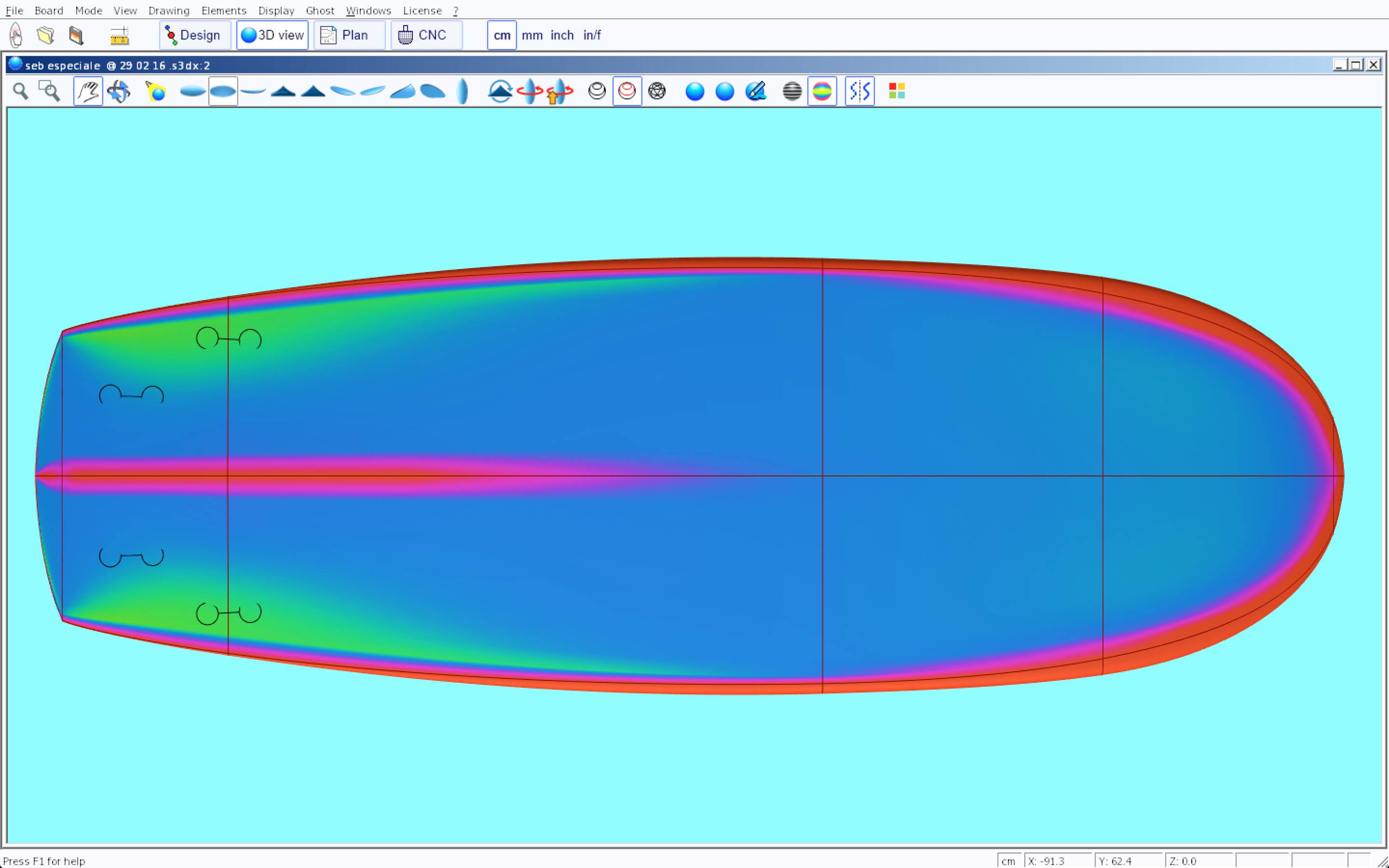Expand the Elements menu
The image size is (1389, 868).
pos(224,10)
